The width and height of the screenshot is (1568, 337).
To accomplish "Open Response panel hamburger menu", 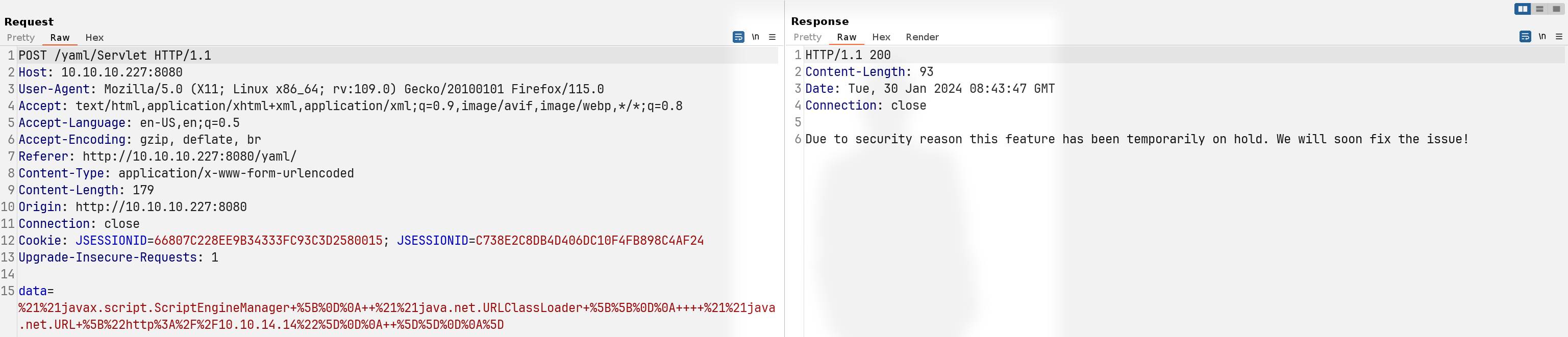I will coord(1559,37).
